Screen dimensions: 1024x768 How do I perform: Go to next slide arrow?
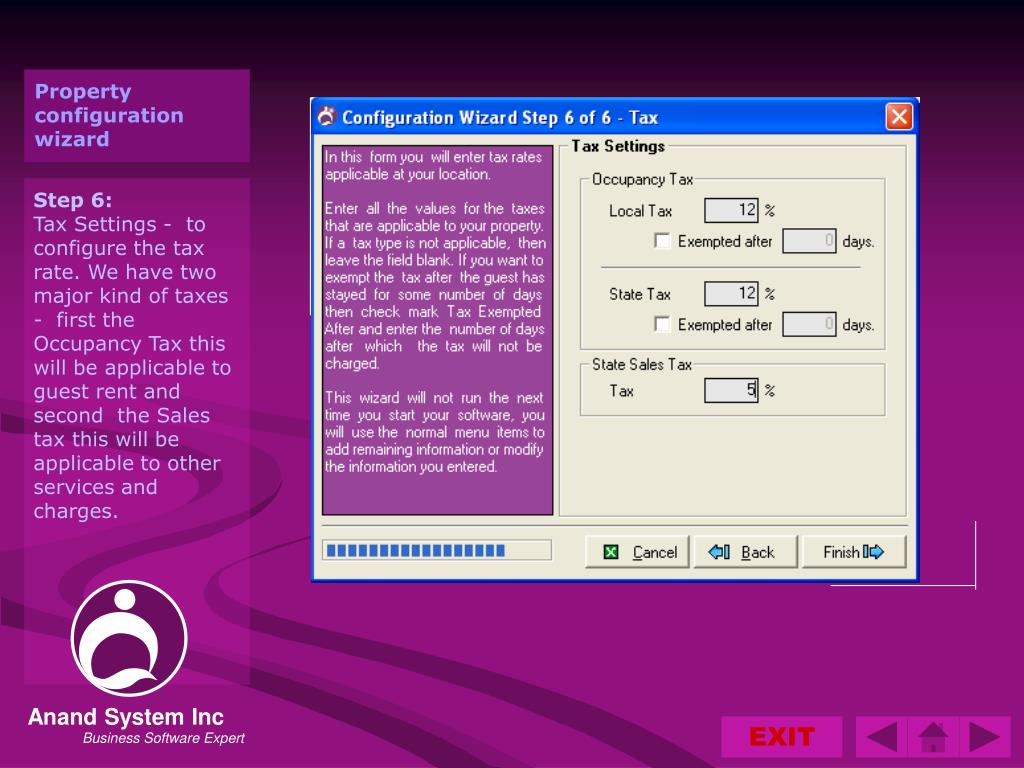click(985, 737)
